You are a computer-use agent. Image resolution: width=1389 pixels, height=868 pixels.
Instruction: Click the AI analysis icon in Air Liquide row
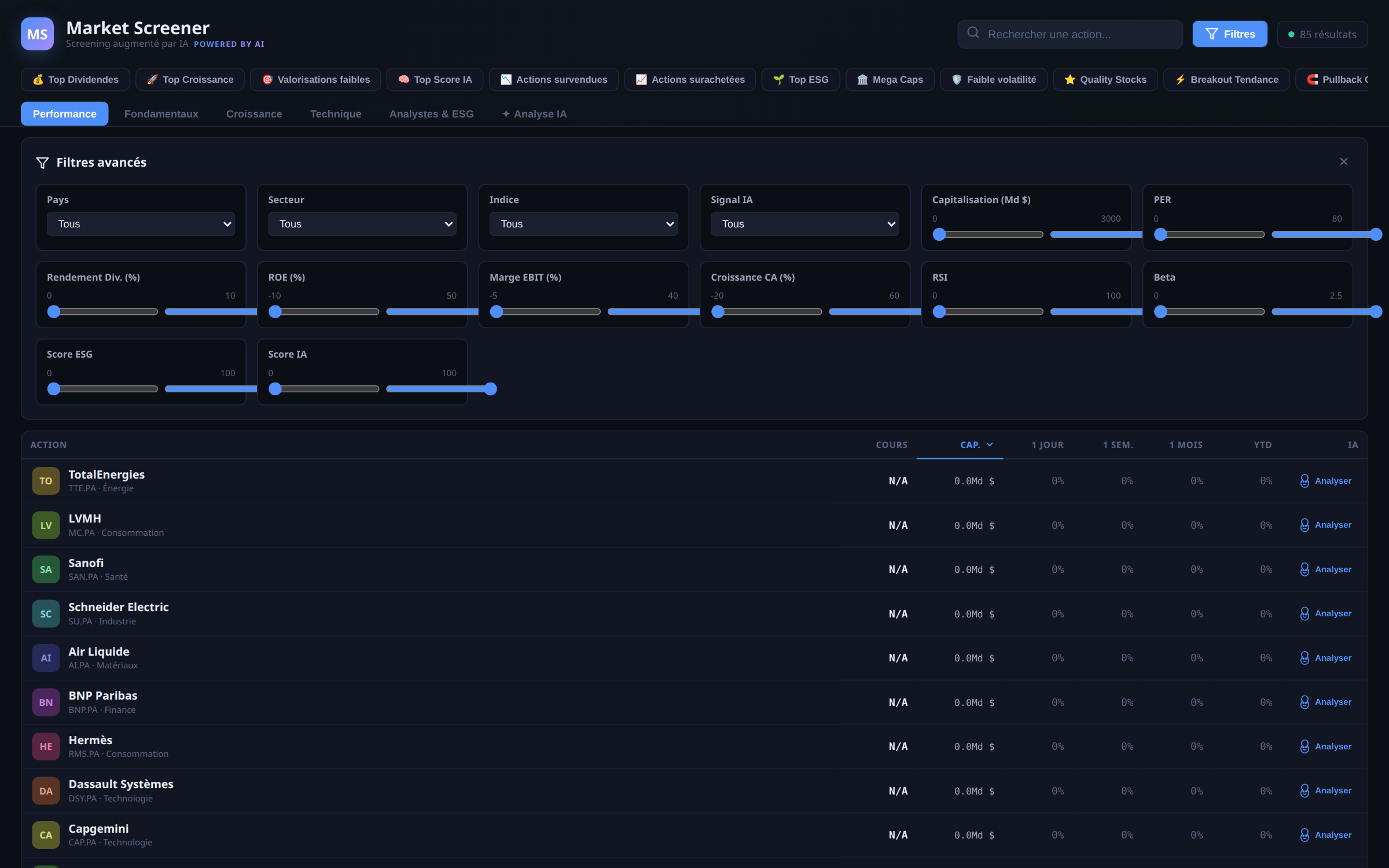[1305, 658]
